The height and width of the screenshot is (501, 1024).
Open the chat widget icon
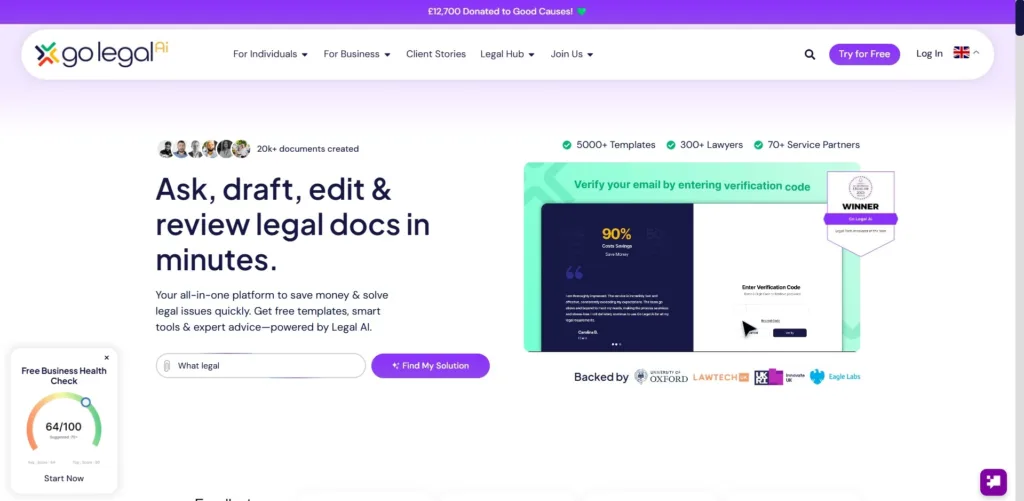993,482
